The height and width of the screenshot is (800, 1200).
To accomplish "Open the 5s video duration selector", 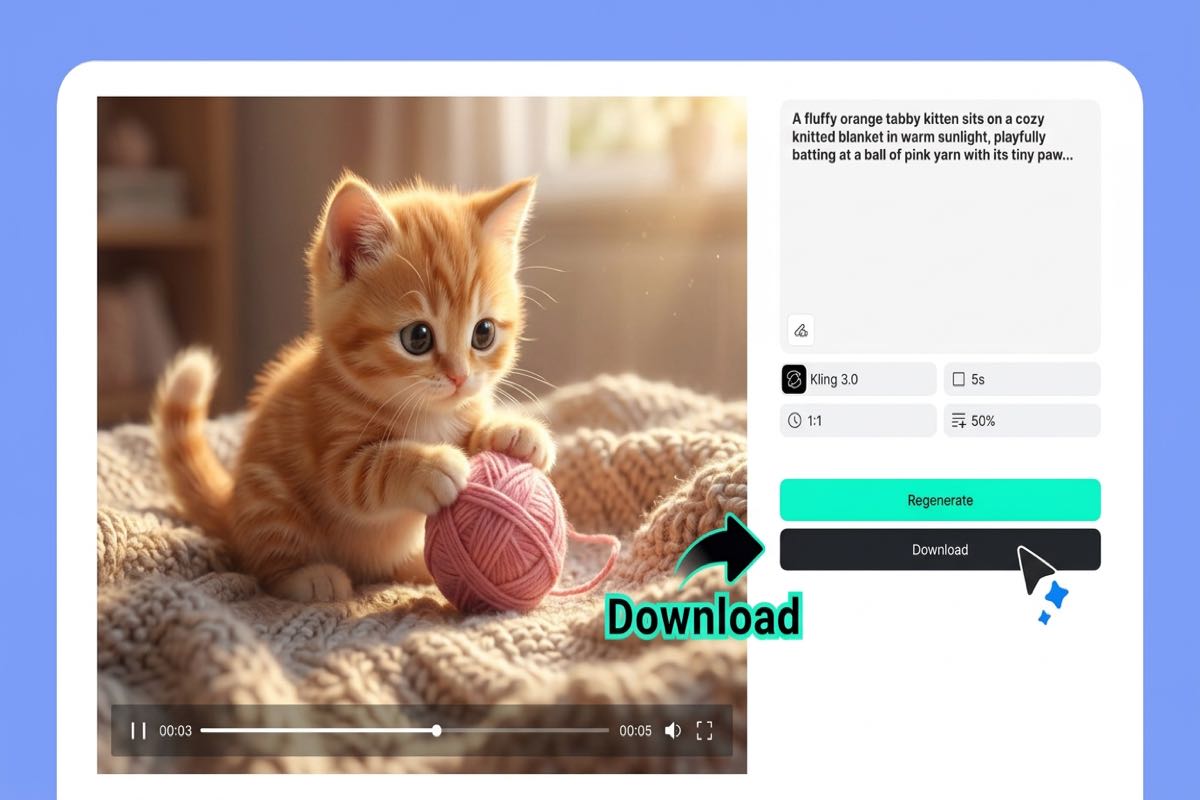I will 1020,378.
